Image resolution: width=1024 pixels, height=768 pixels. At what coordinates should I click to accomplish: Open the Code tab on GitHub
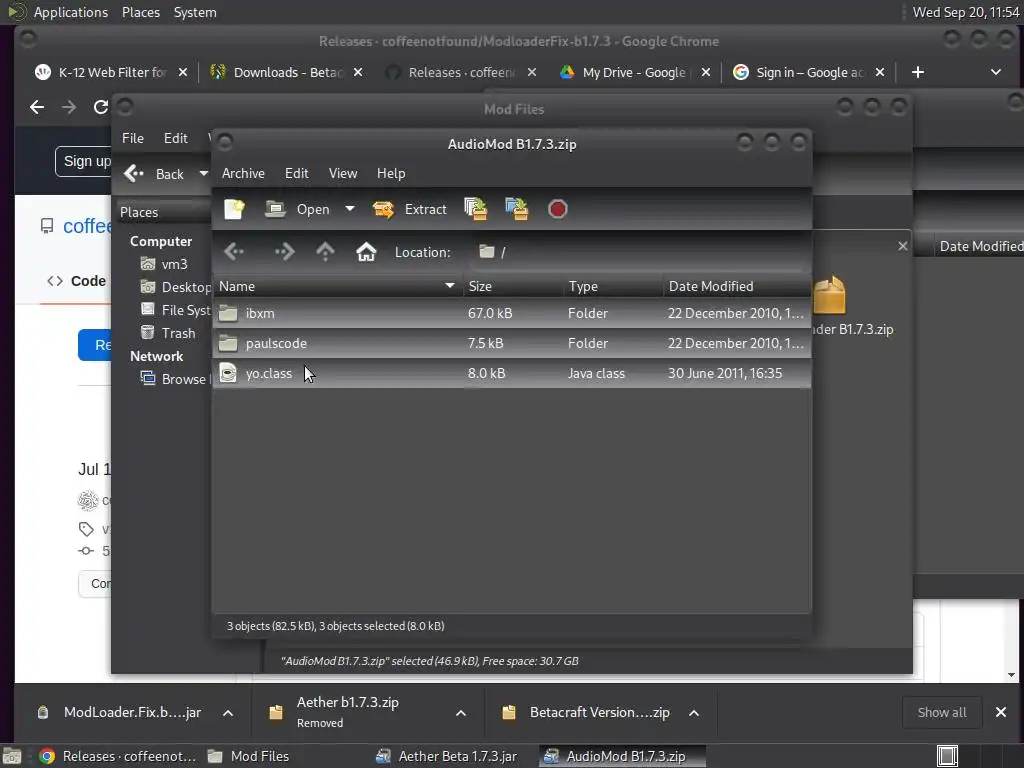pos(76,281)
